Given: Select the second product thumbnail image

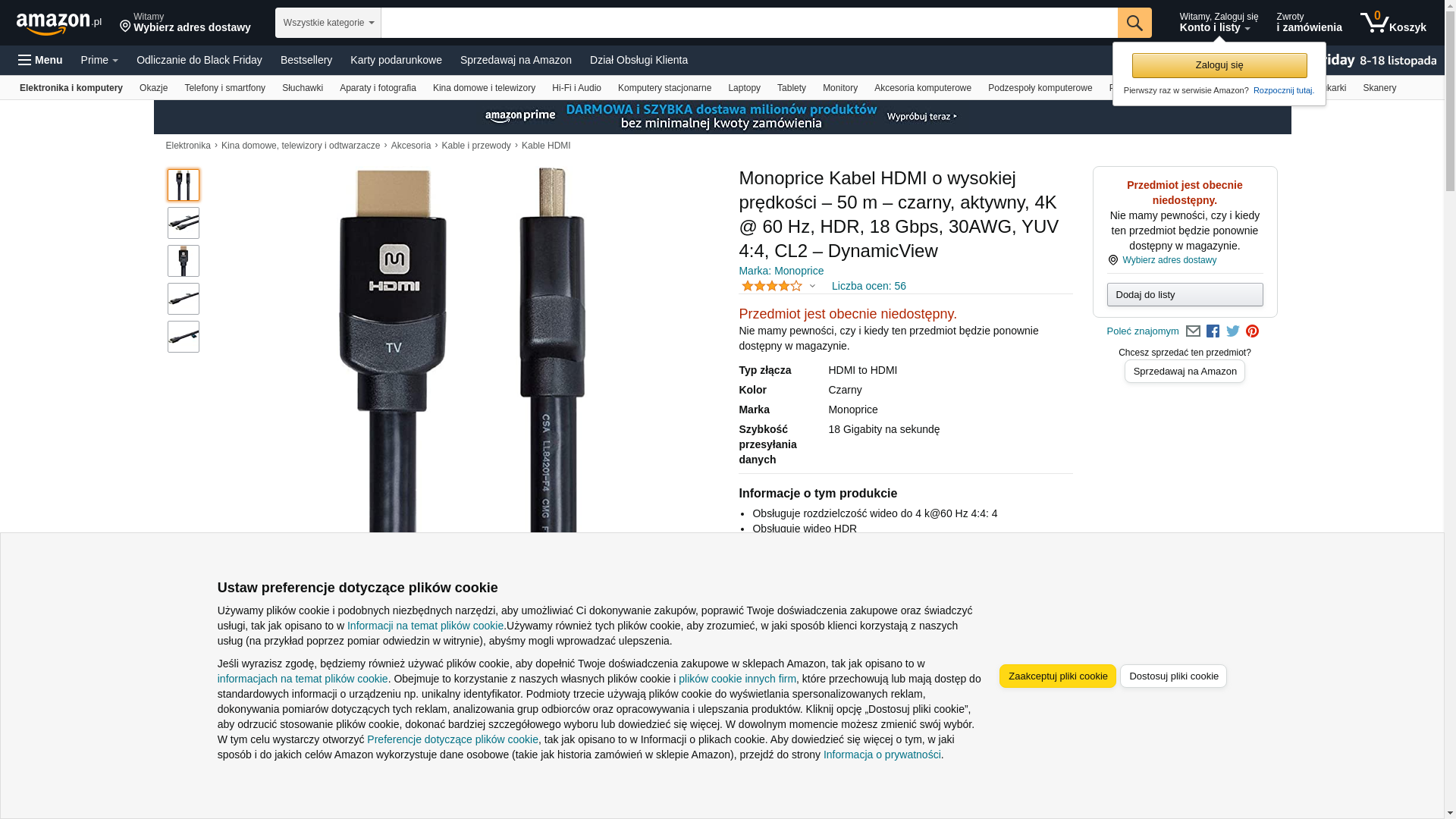Looking at the screenshot, I should coord(184,223).
